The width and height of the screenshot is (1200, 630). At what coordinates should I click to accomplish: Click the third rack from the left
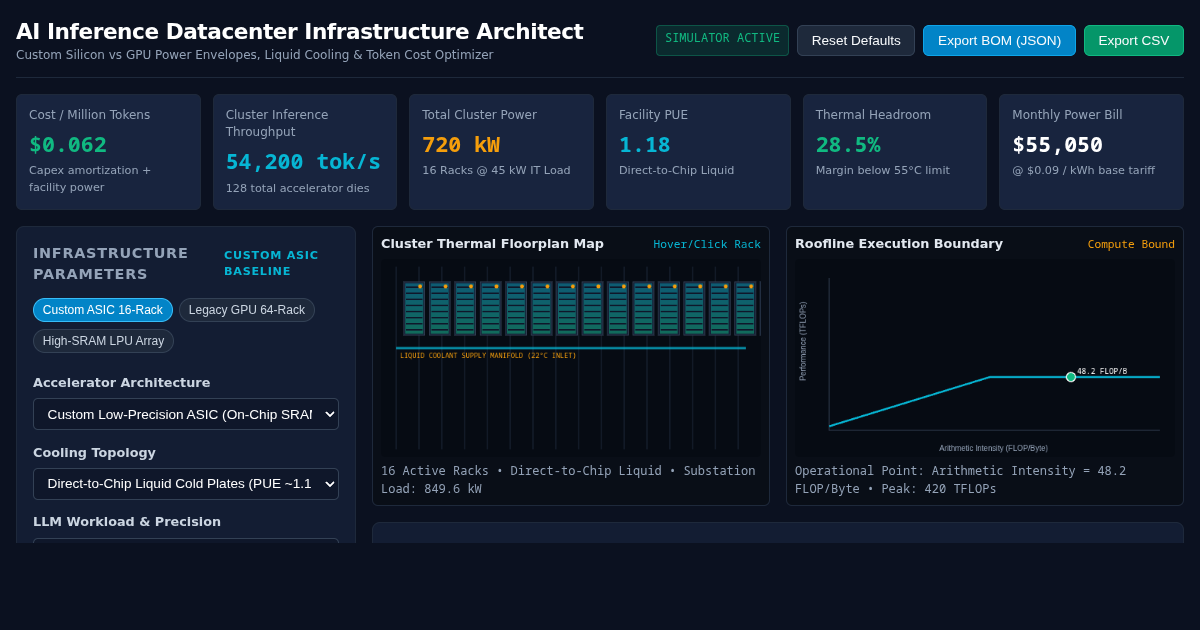tap(465, 308)
